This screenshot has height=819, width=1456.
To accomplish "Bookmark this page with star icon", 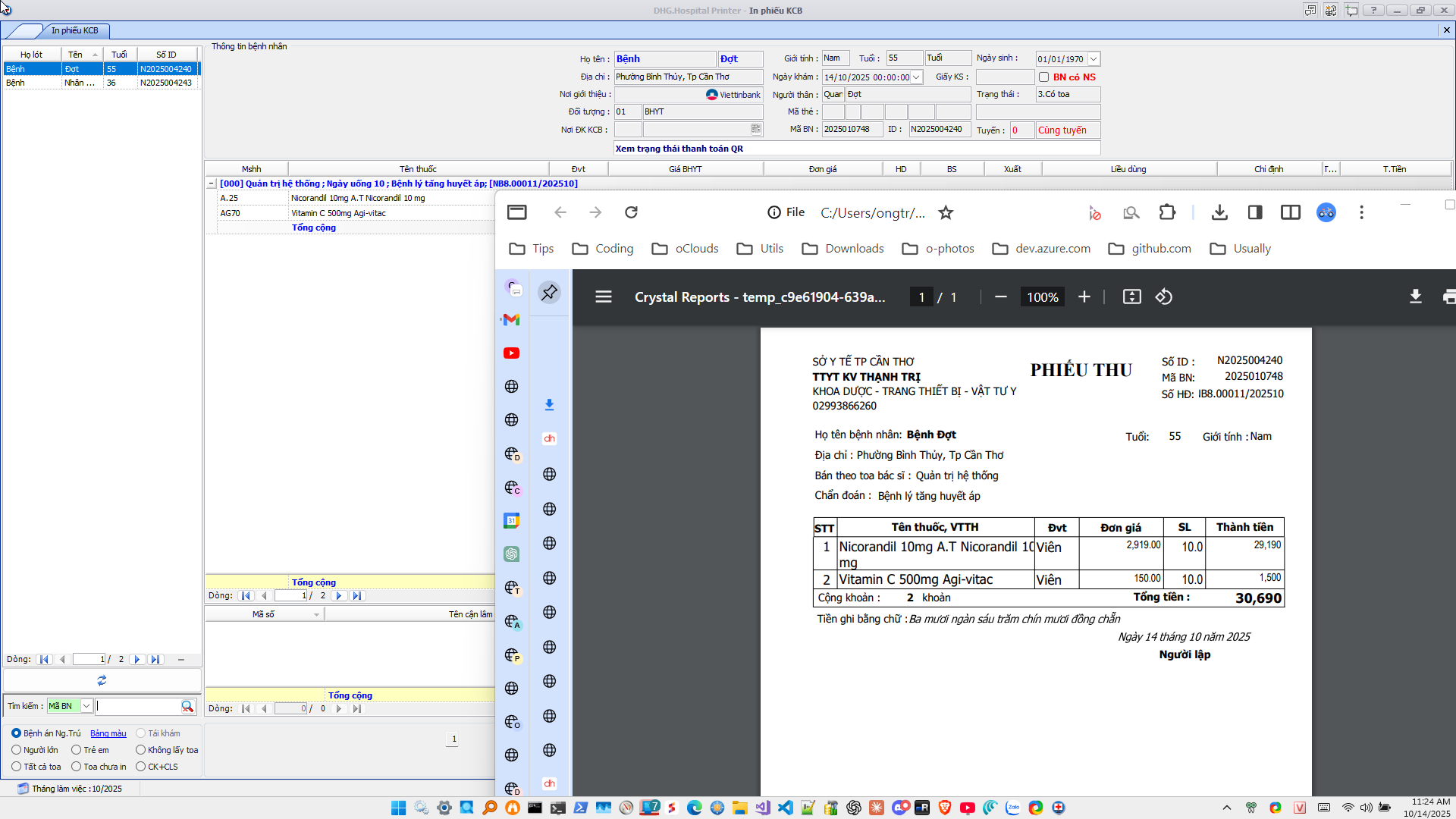I will [946, 212].
